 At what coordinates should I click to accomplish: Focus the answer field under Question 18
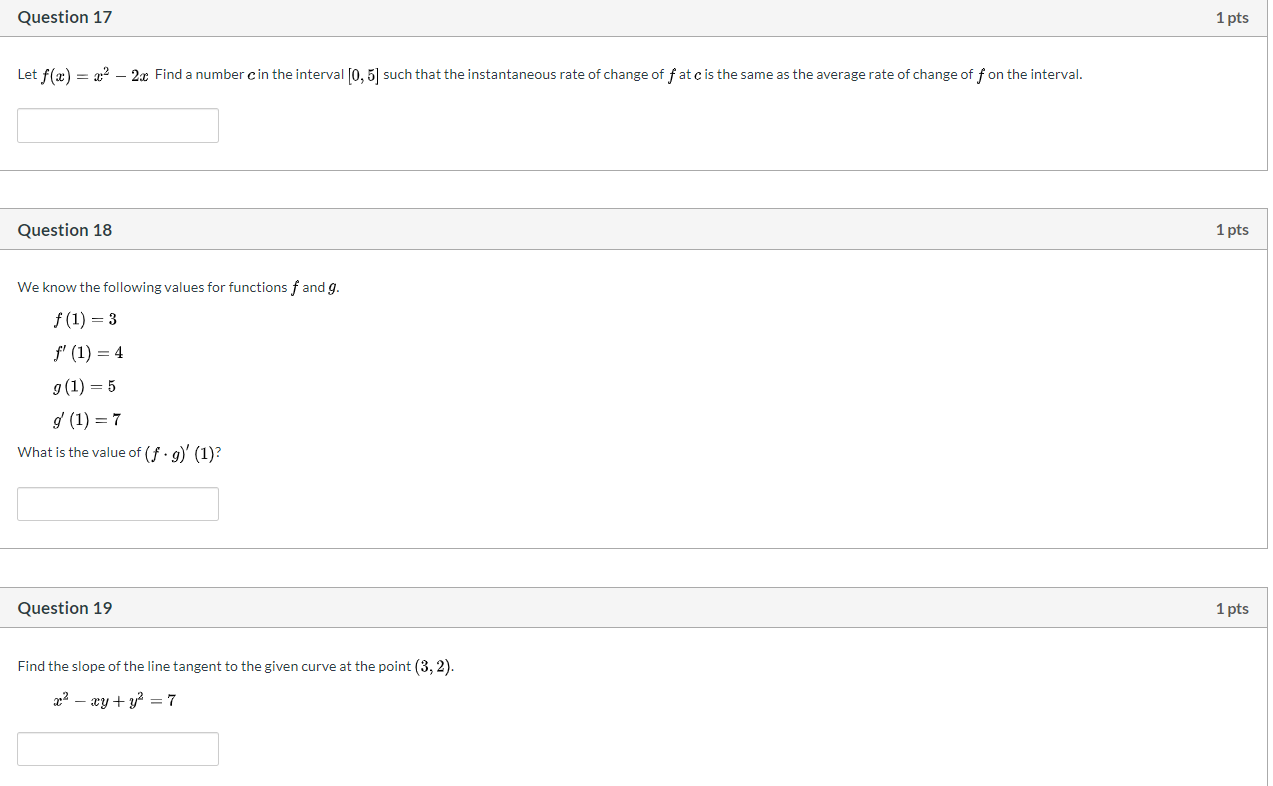click(x=118, y=504)
